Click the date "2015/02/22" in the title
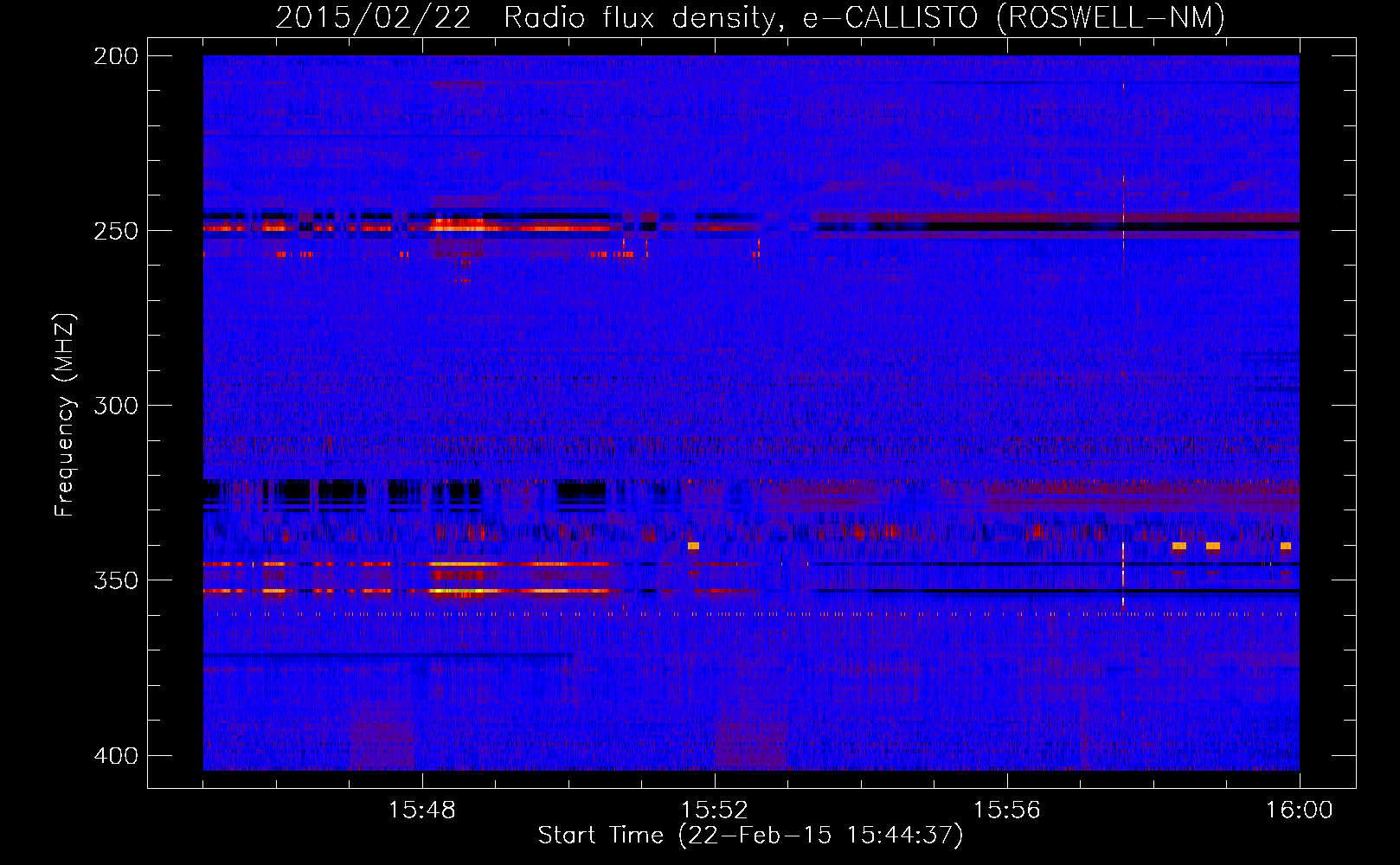The image size is (1400, 865). [x=374, y=17]
